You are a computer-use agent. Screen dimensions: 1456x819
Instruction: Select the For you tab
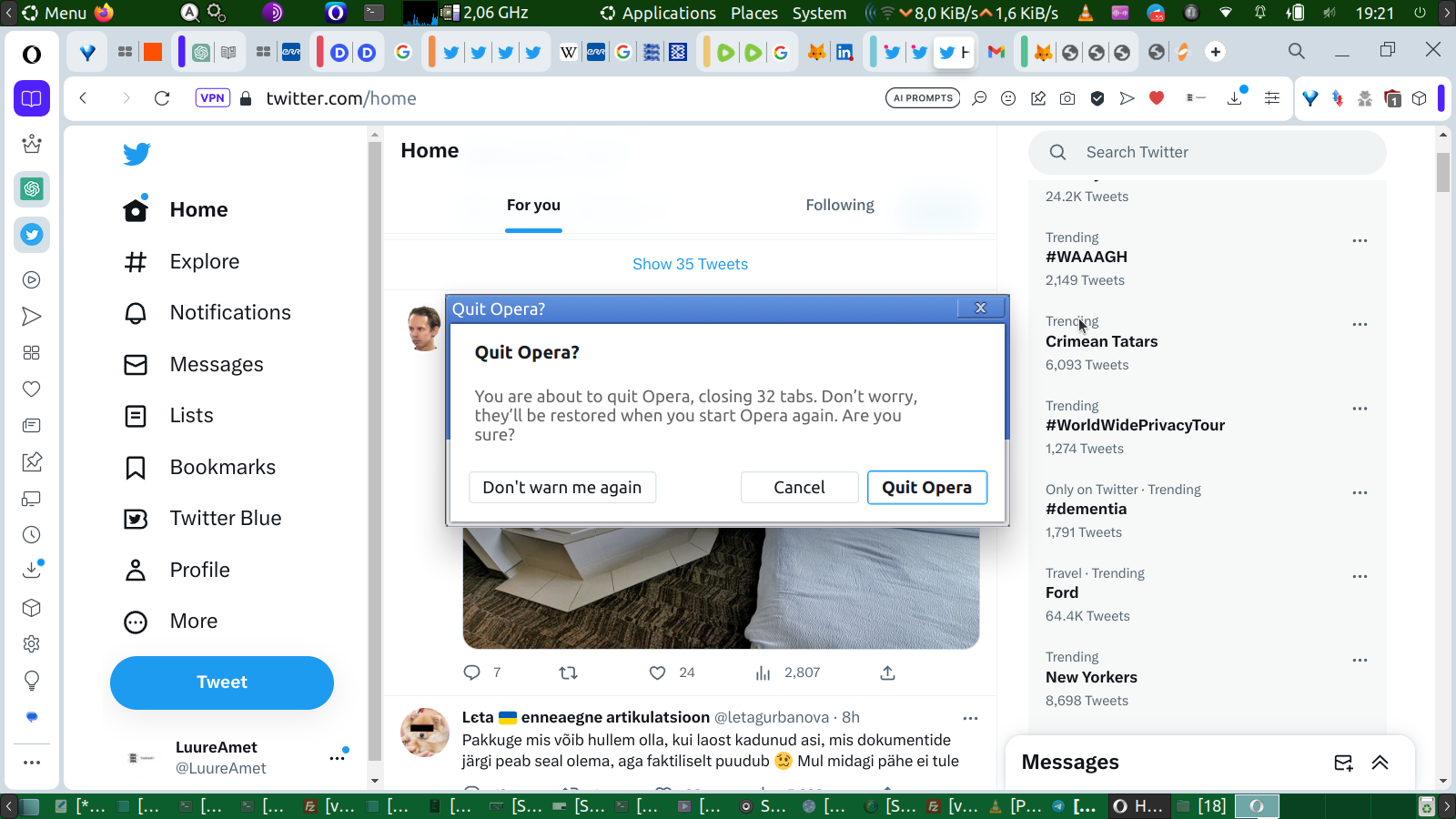click(x=533, y=206)
